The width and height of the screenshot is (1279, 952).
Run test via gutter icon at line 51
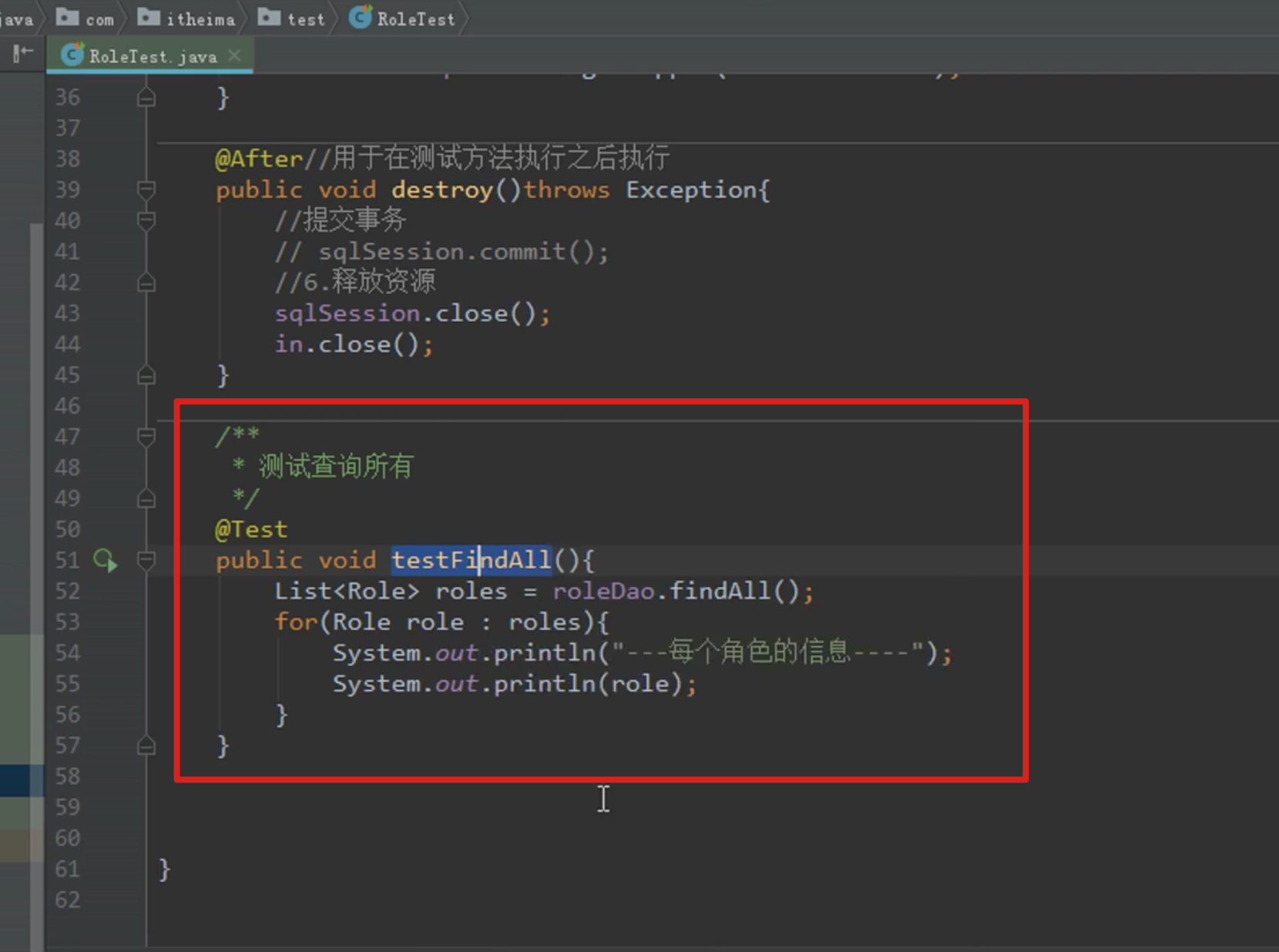(x=106, y=560)
